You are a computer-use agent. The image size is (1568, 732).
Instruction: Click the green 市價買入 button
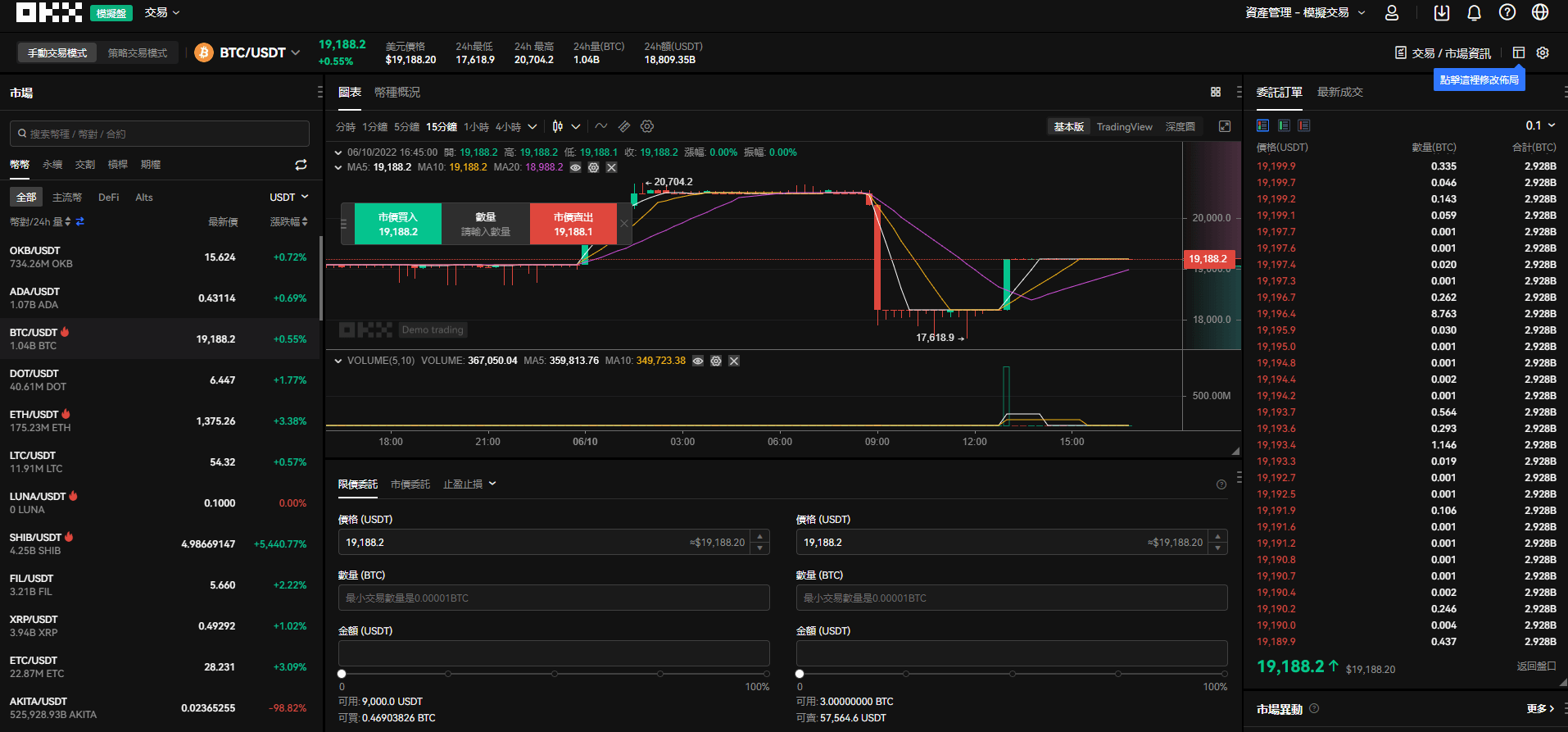coord(398,224)
